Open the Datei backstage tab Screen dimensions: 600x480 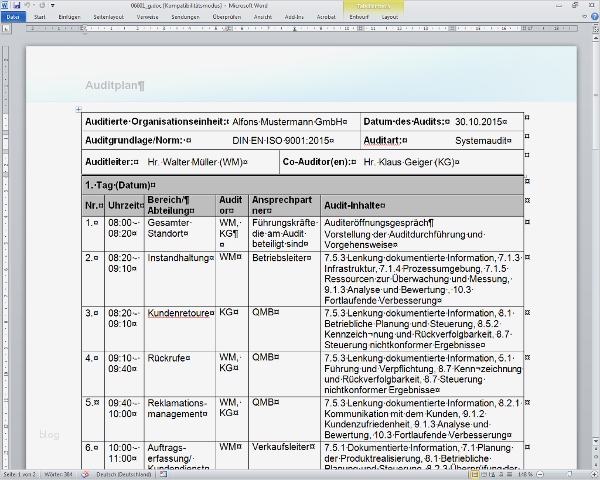click(x=13, y=17)
